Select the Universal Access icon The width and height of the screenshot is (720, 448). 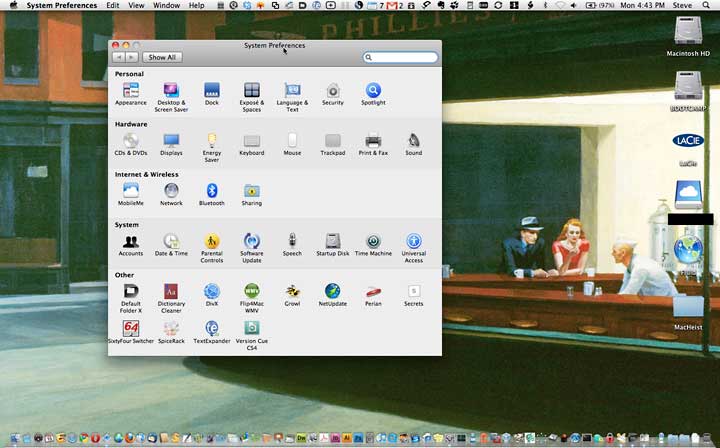tap(413, 242)
